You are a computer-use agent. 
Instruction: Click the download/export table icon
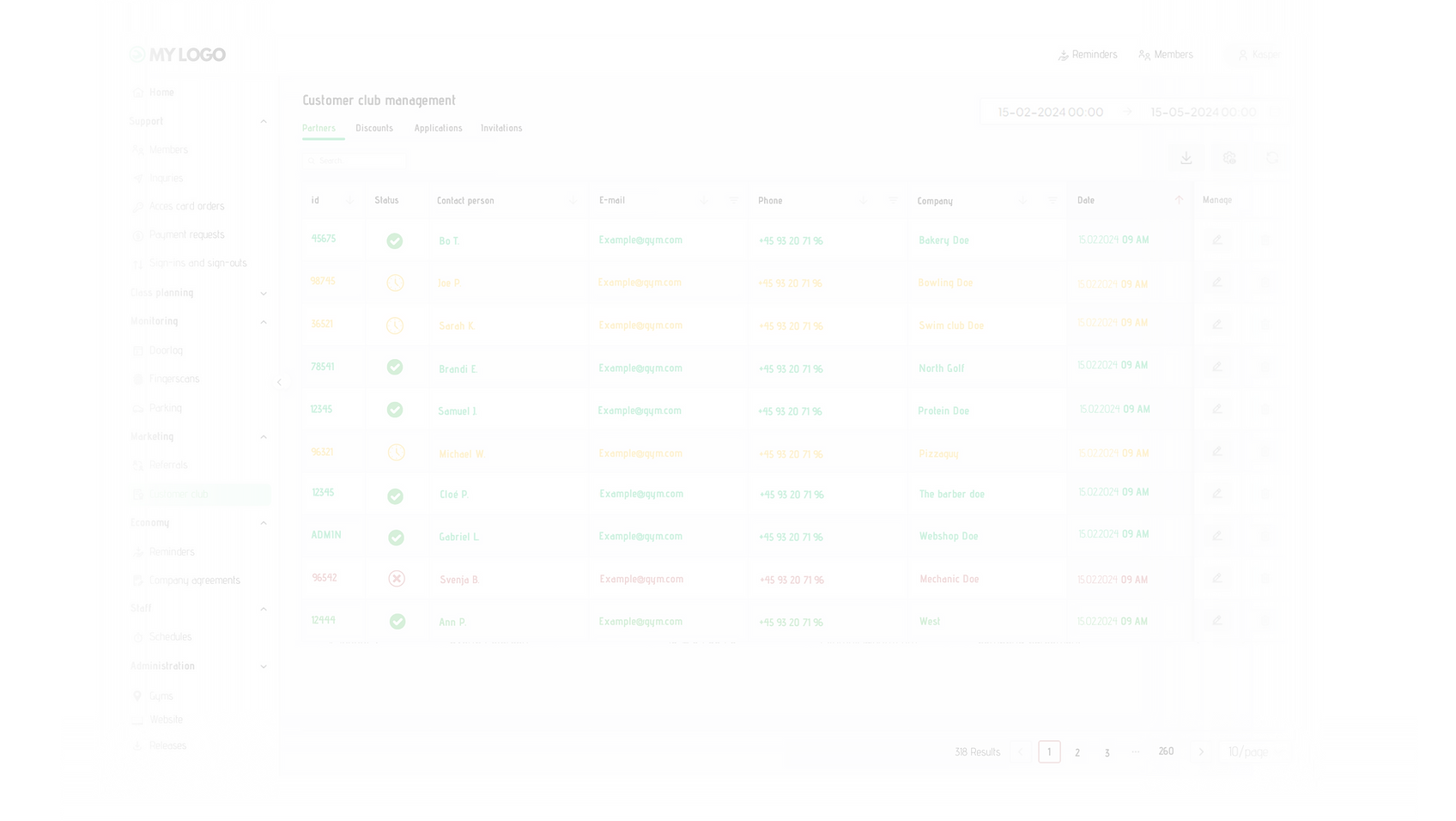(x=1186, y=158)
